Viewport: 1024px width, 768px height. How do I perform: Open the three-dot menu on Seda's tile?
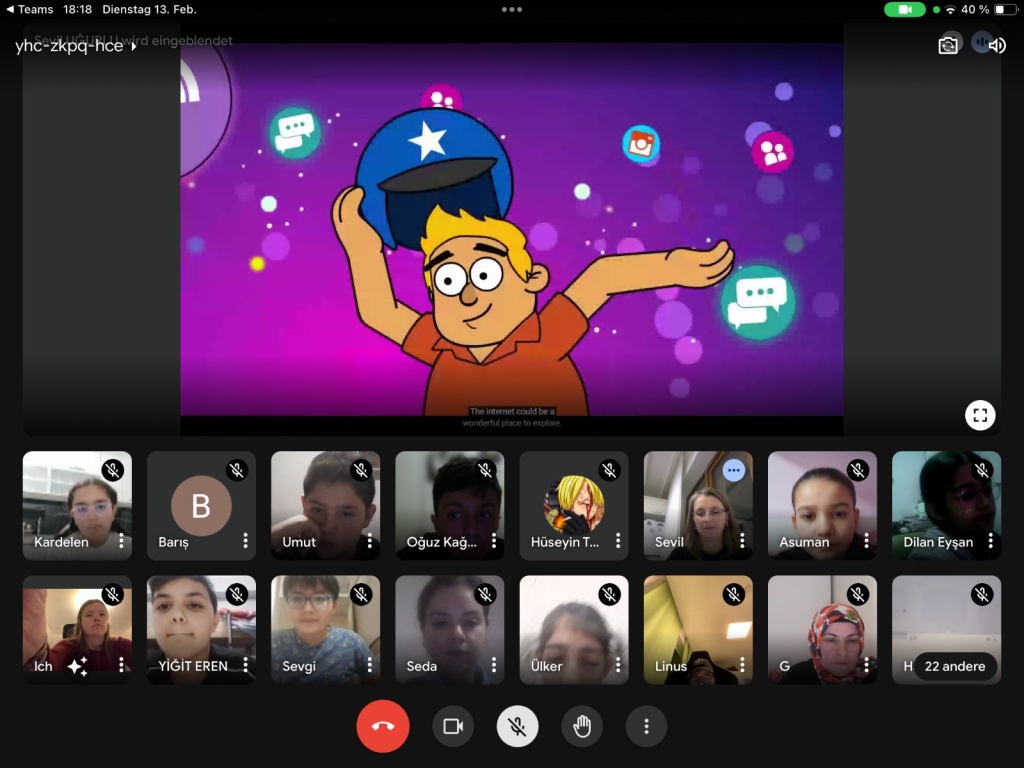493,665
